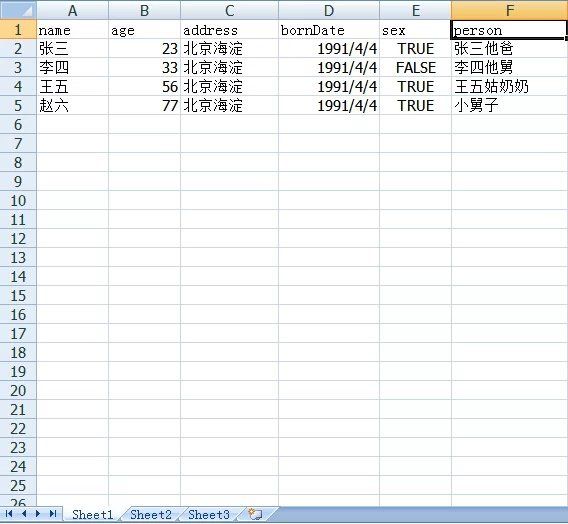Select 1991/4/4 date in row 3
Screen dimensions: 568x524
coord(329,67)
